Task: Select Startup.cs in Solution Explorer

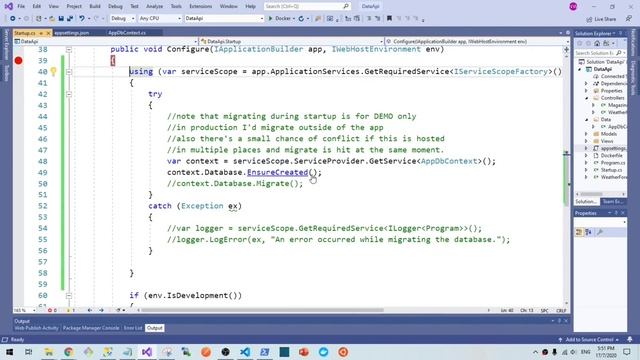Action: pos(611,170)
